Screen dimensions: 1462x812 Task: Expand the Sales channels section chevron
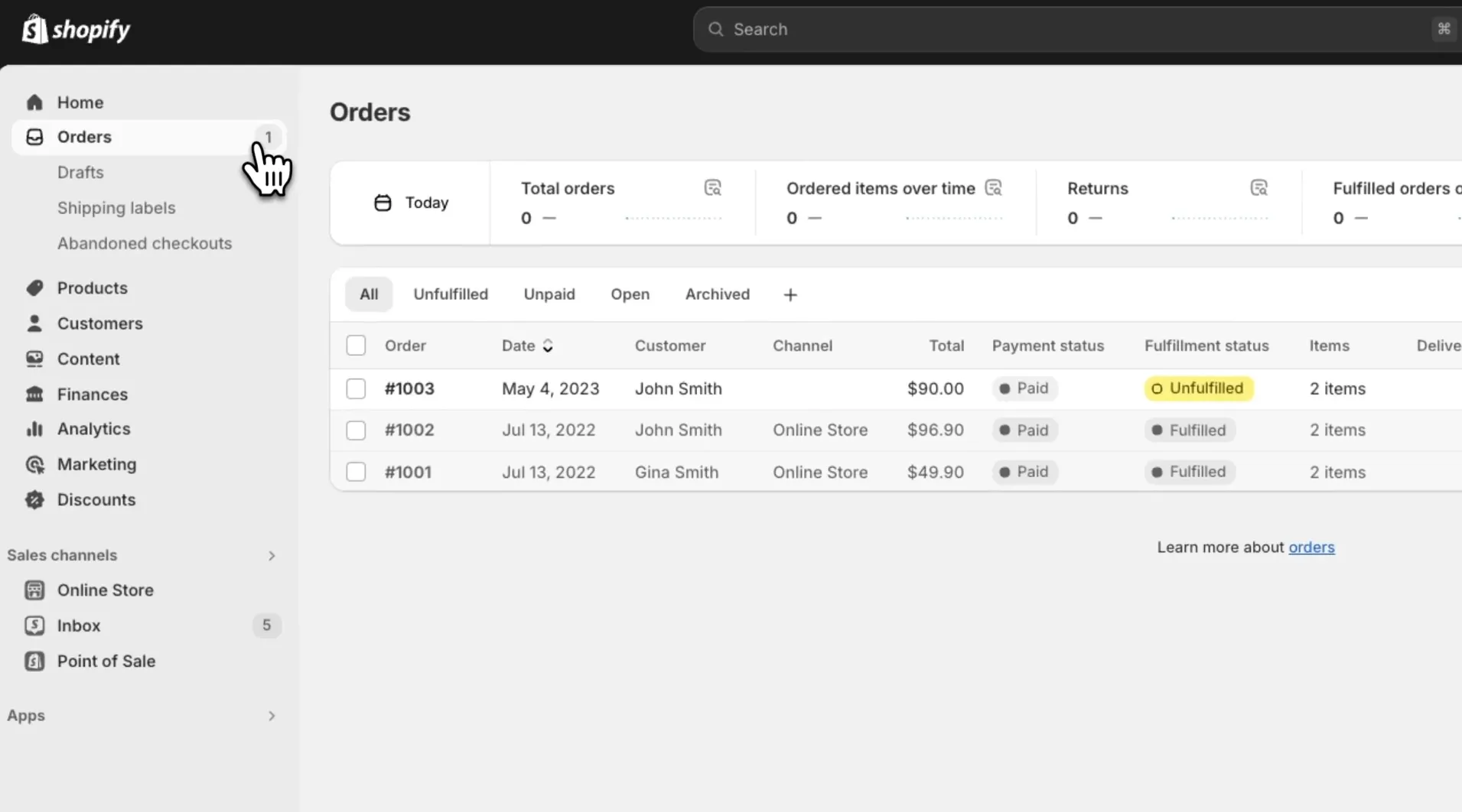[x=272, y=556]
